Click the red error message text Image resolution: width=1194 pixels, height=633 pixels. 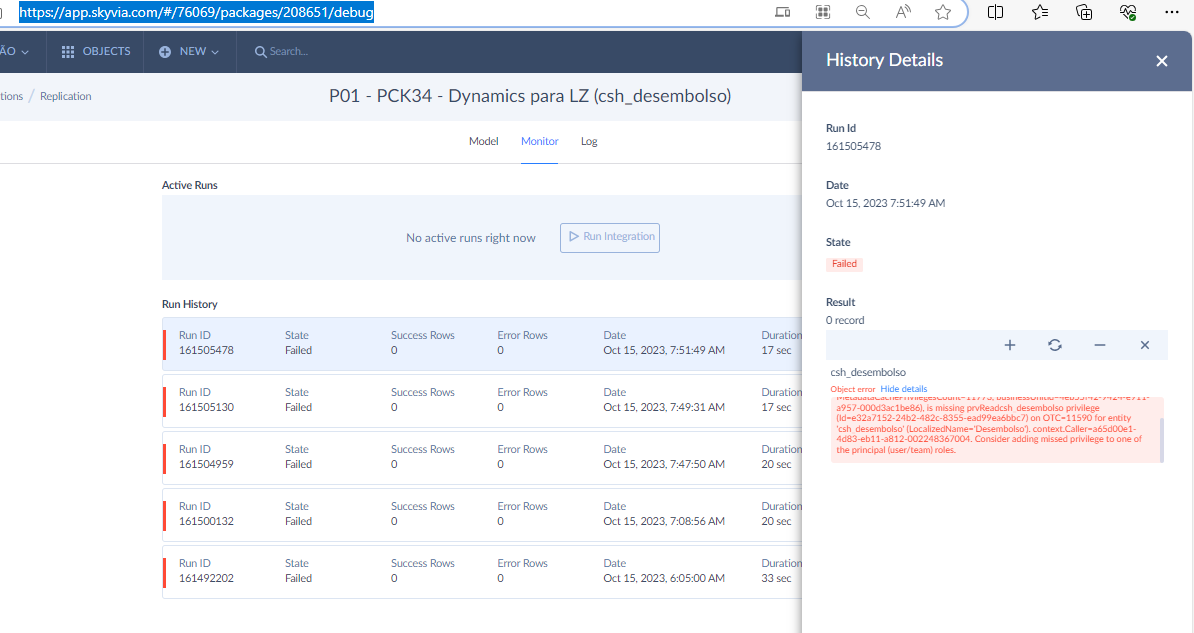coord(993,429)
